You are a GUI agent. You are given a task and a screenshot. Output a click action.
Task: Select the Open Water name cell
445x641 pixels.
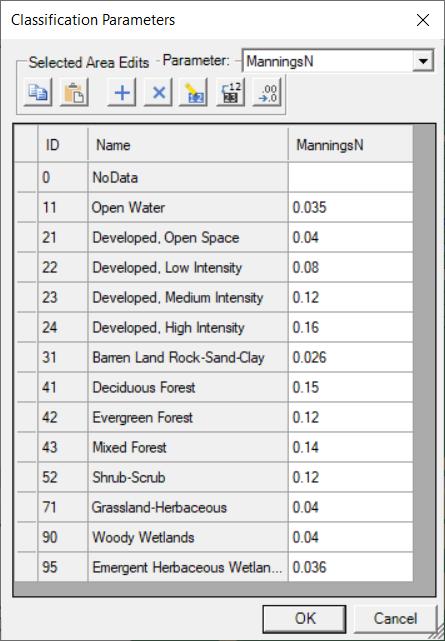[x=188, y=207]
